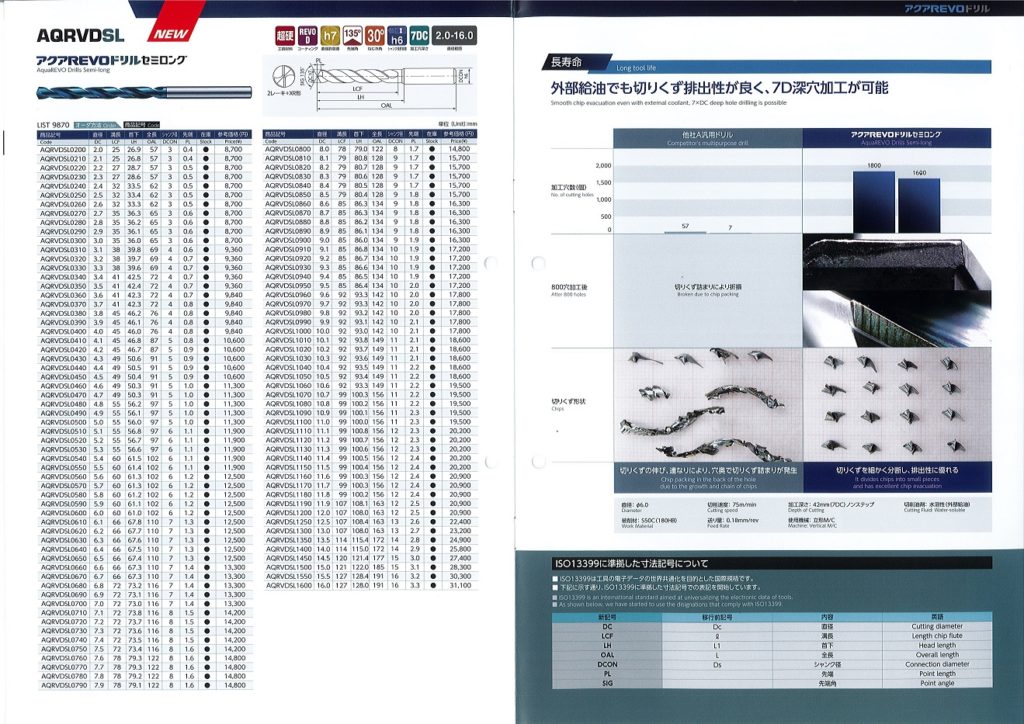This screenshot has width=1024, height=724.
Task: Click product code AQRVDSL0500
Action: 63,422
